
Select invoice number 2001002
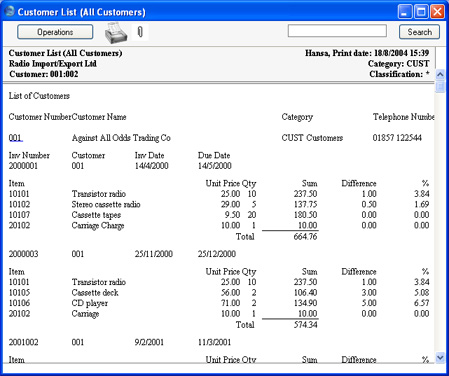tap(23, 342)
